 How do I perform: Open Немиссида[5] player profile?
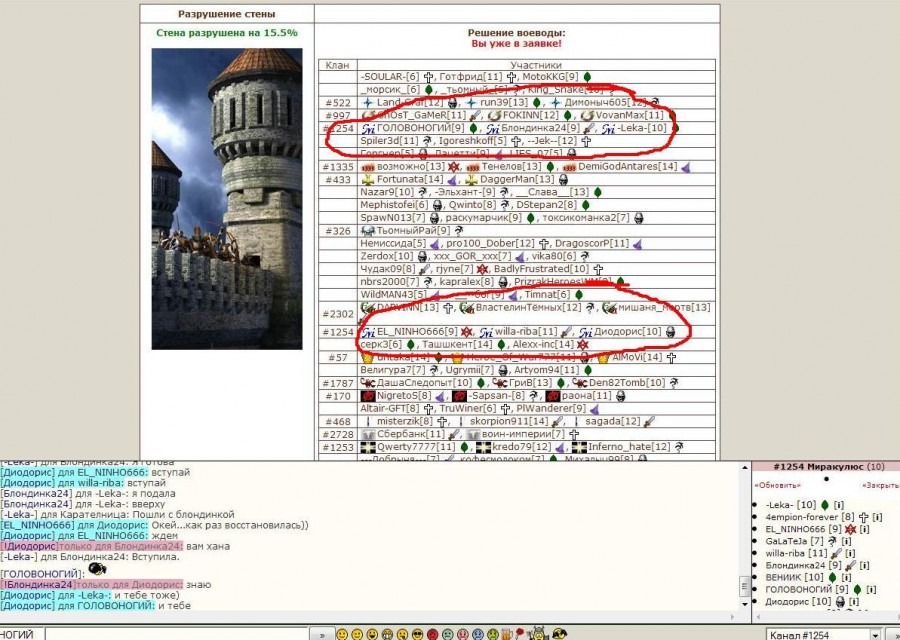pyautogui.click(x=393, y=243)
